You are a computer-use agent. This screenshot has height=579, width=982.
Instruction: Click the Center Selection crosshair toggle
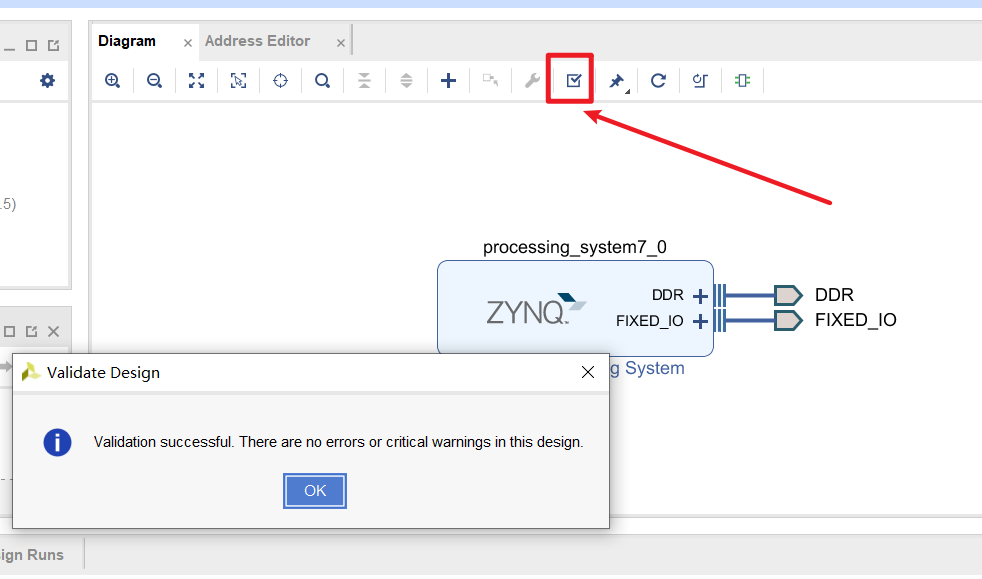(x=281, y=80)
